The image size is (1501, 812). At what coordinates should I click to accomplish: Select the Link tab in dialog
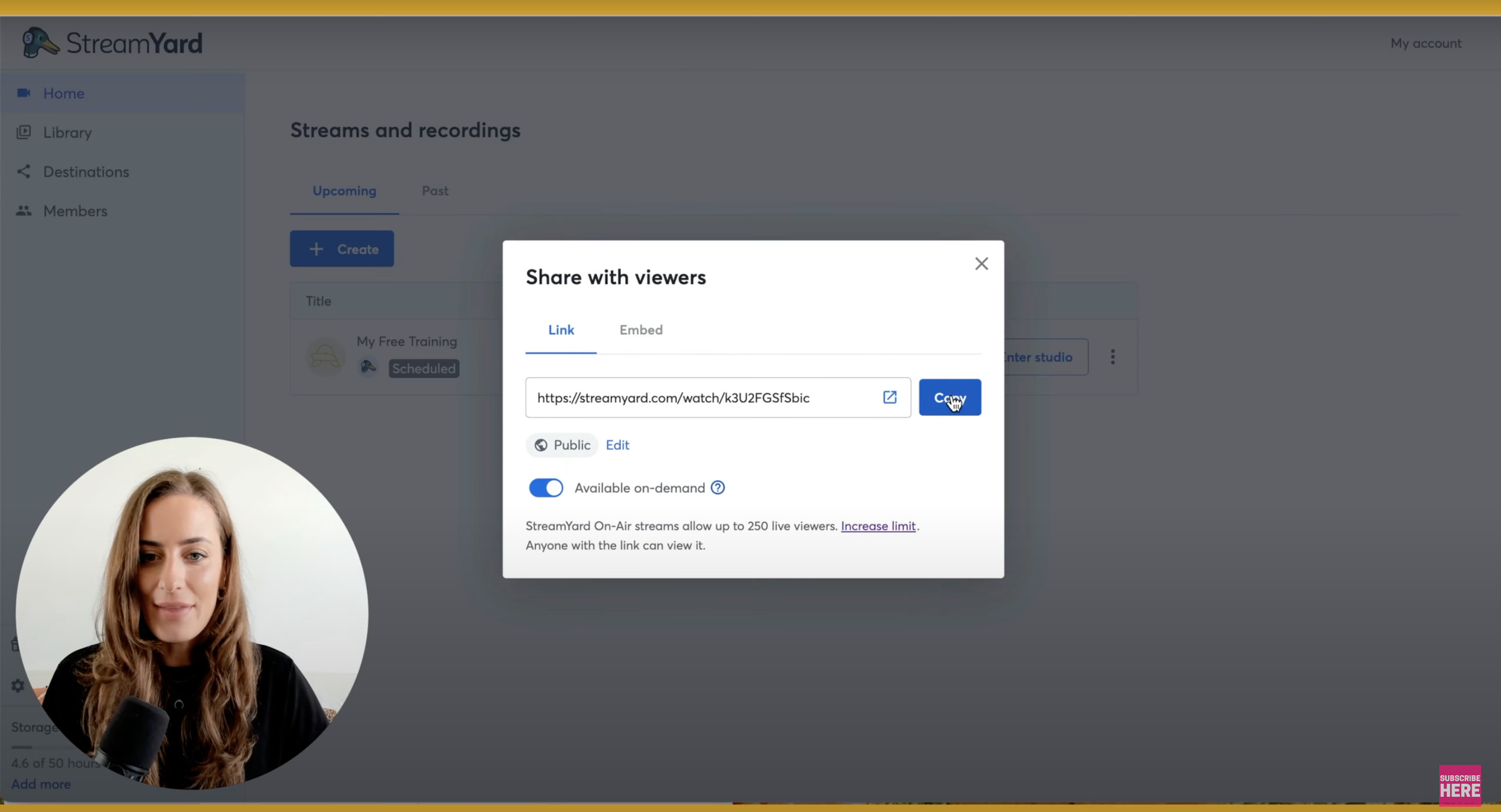pyautogui.click(x=561, y=330)
